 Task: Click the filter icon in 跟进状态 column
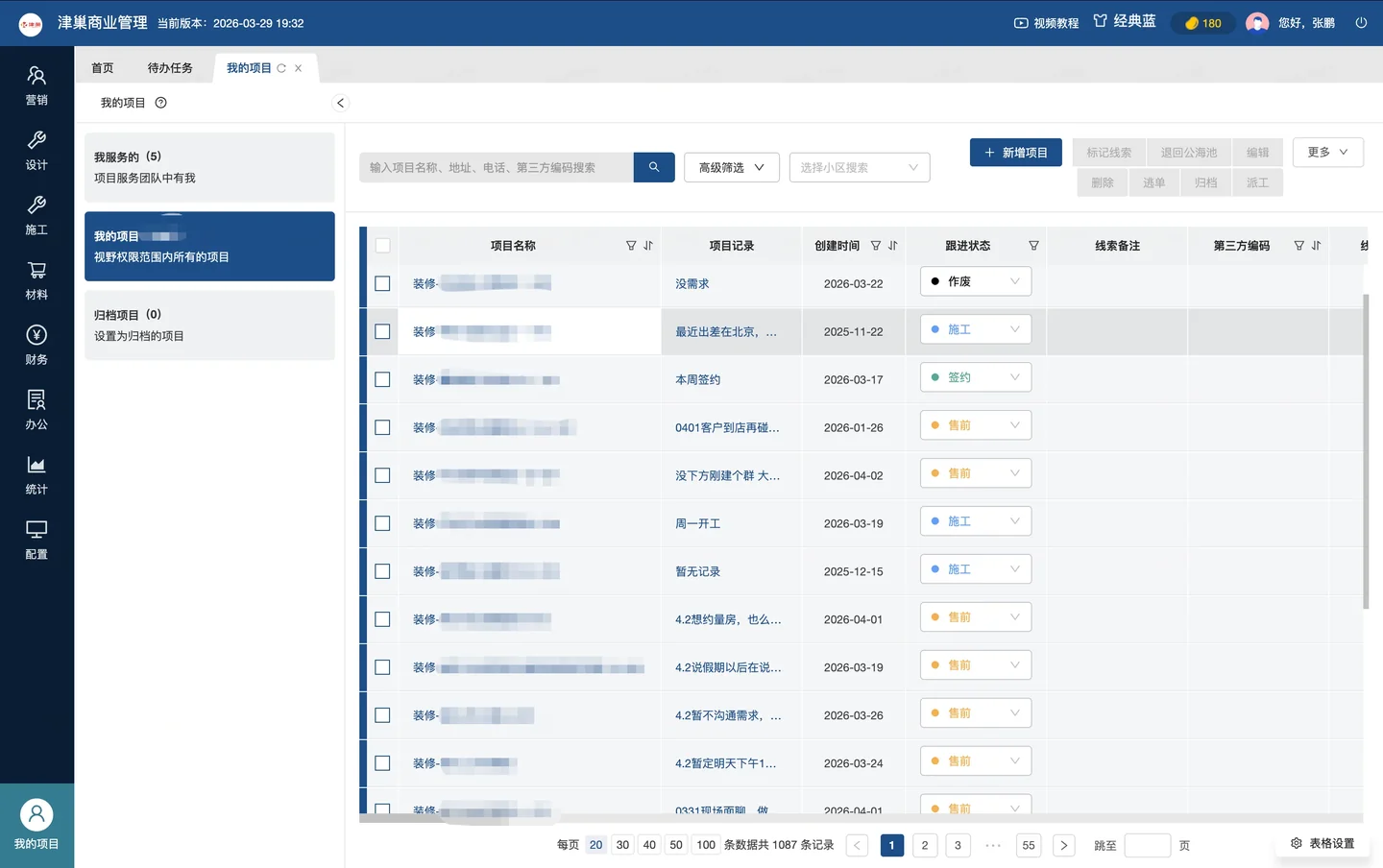tap(1033, 246)
